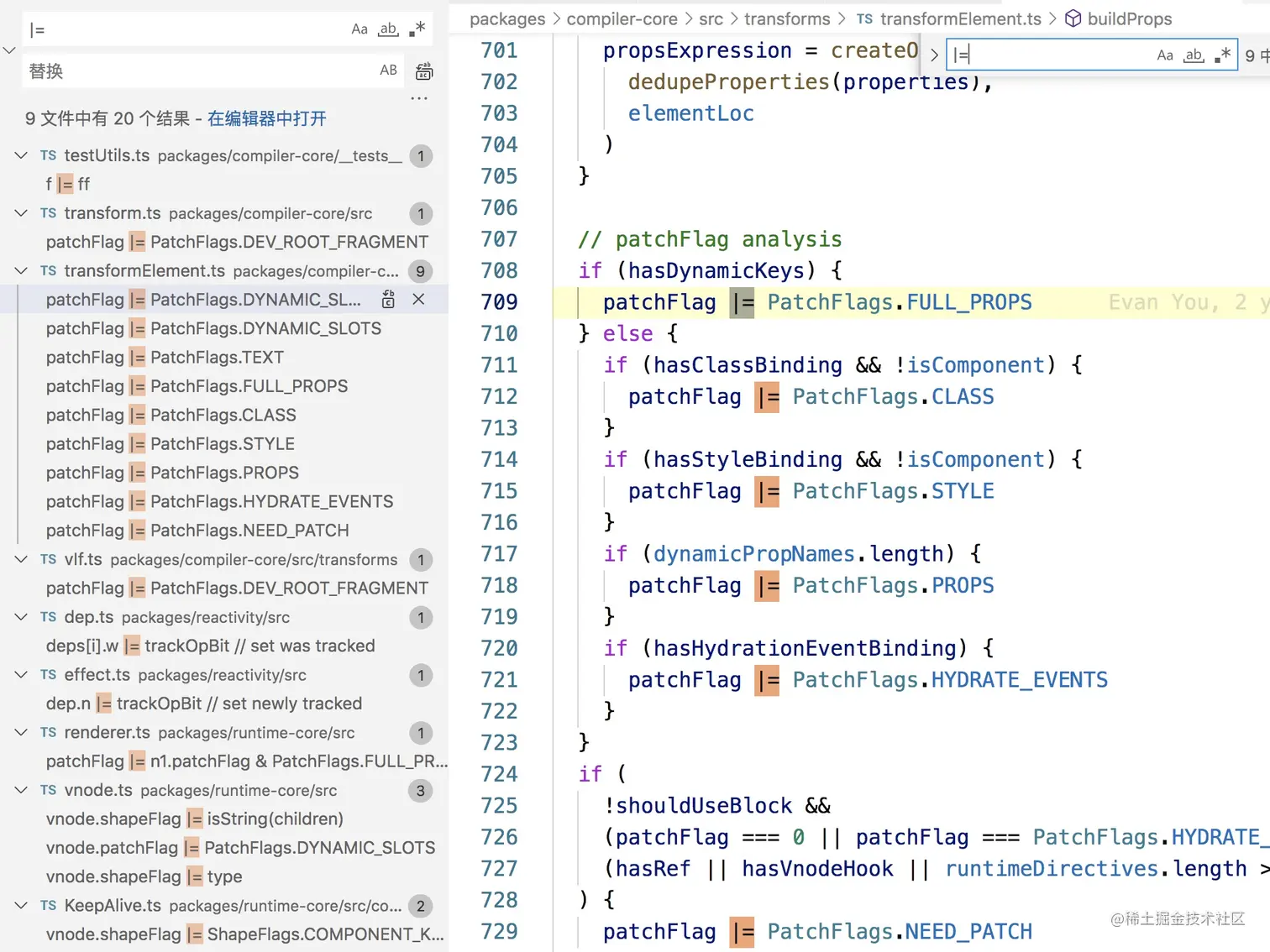
Task: Expand replace in editor find widget
Action: (x=934, y=55)
